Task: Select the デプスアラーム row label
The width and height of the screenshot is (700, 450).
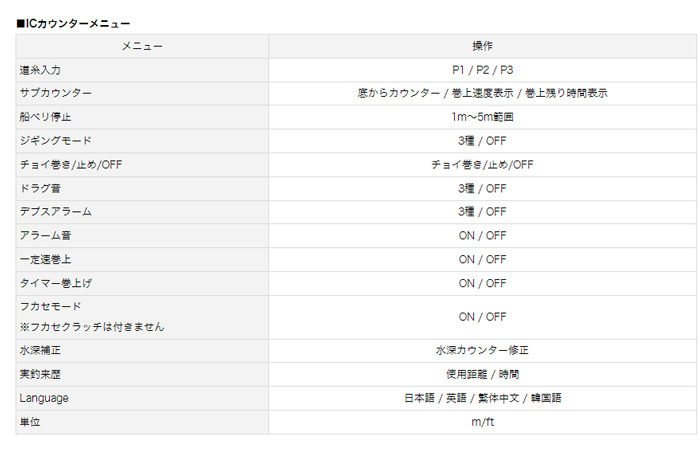Action: click(56, 212)
